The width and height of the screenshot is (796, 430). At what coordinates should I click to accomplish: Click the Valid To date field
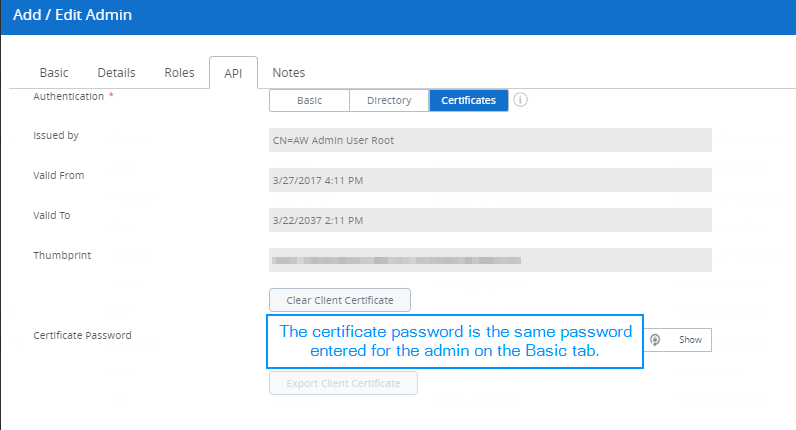(x=490, y=220)
